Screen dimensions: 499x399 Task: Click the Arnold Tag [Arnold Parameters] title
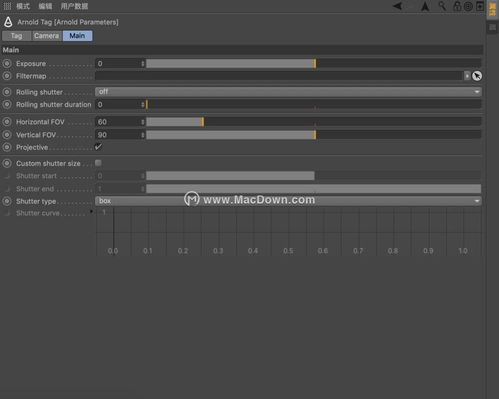click(68, 22)
